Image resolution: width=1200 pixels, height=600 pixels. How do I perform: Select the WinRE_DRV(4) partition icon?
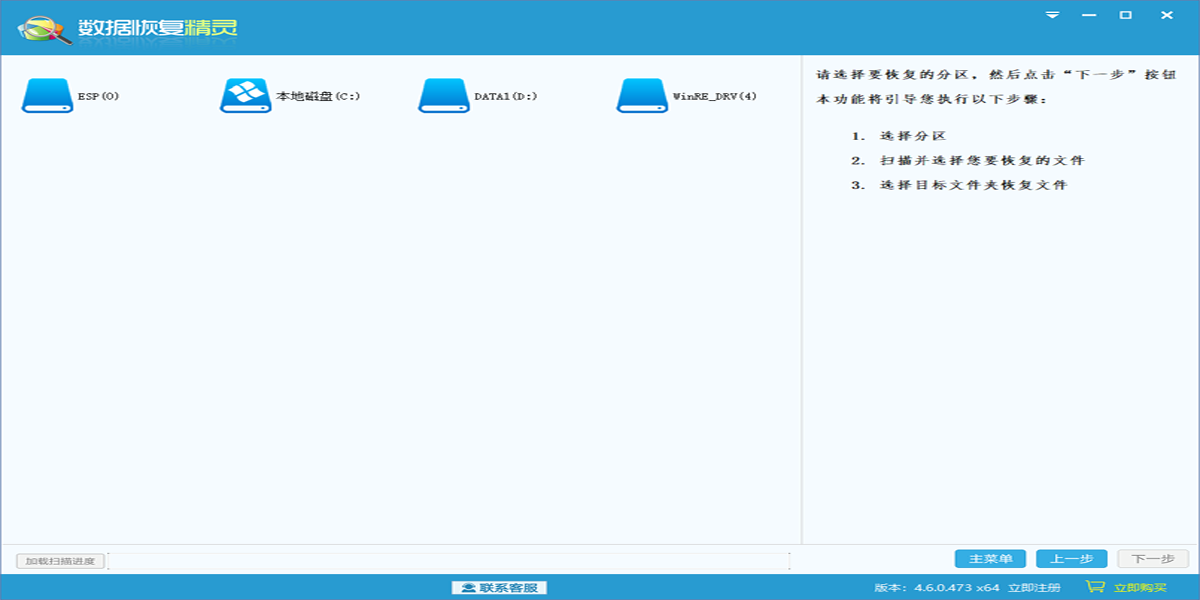click(642, 96)
